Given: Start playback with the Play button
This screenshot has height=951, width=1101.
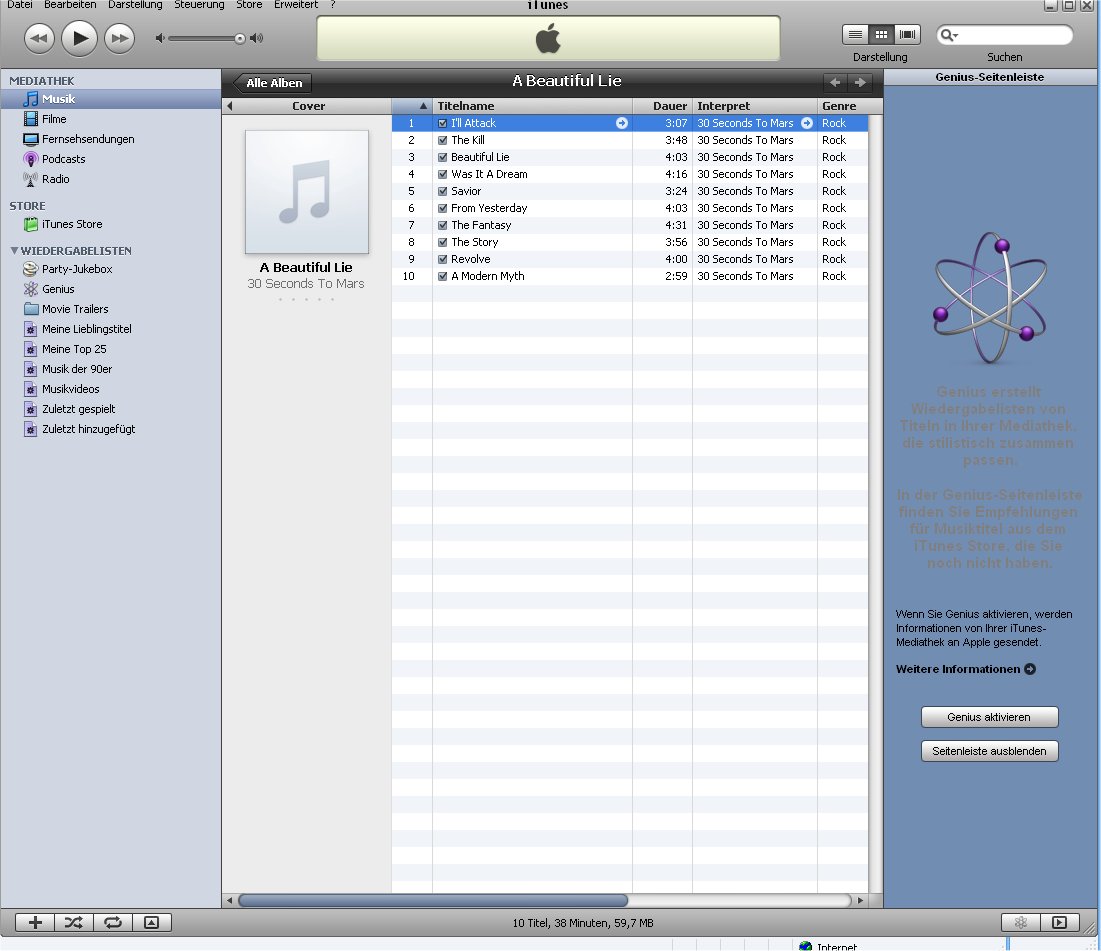Looking at the screenshot, I should point(79,38).
